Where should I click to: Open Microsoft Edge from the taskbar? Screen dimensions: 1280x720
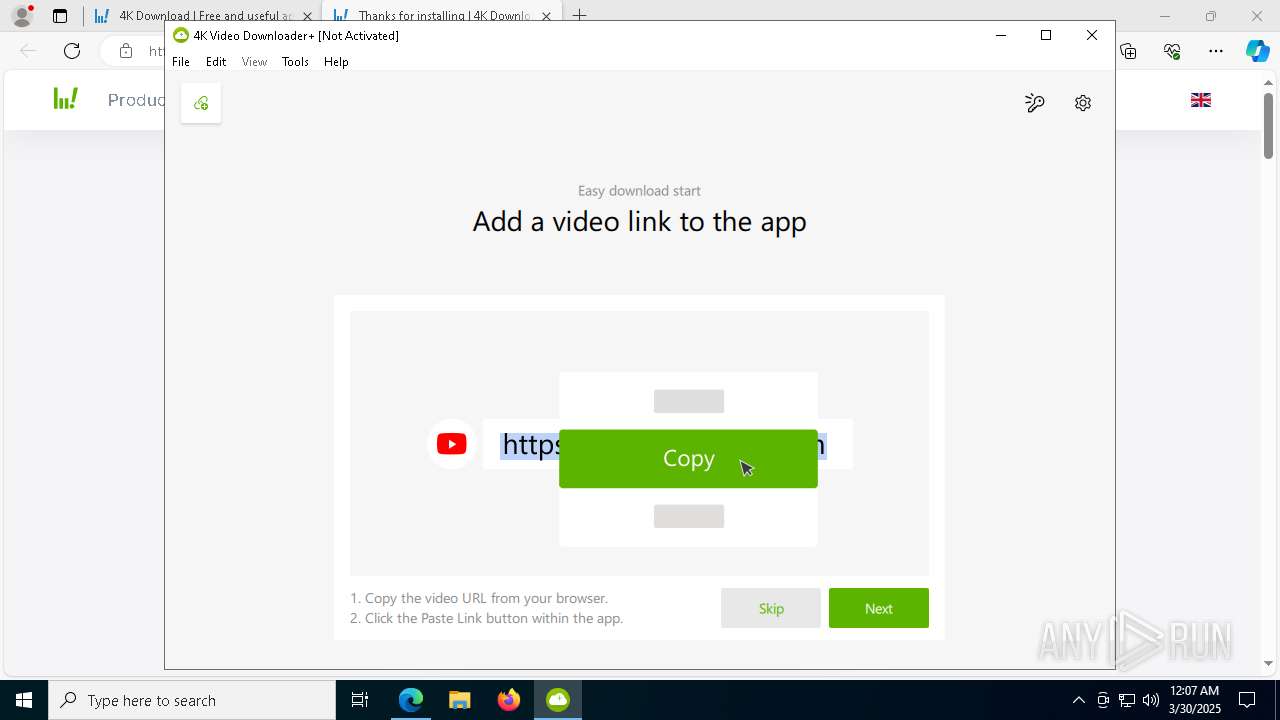coord(411,700)
